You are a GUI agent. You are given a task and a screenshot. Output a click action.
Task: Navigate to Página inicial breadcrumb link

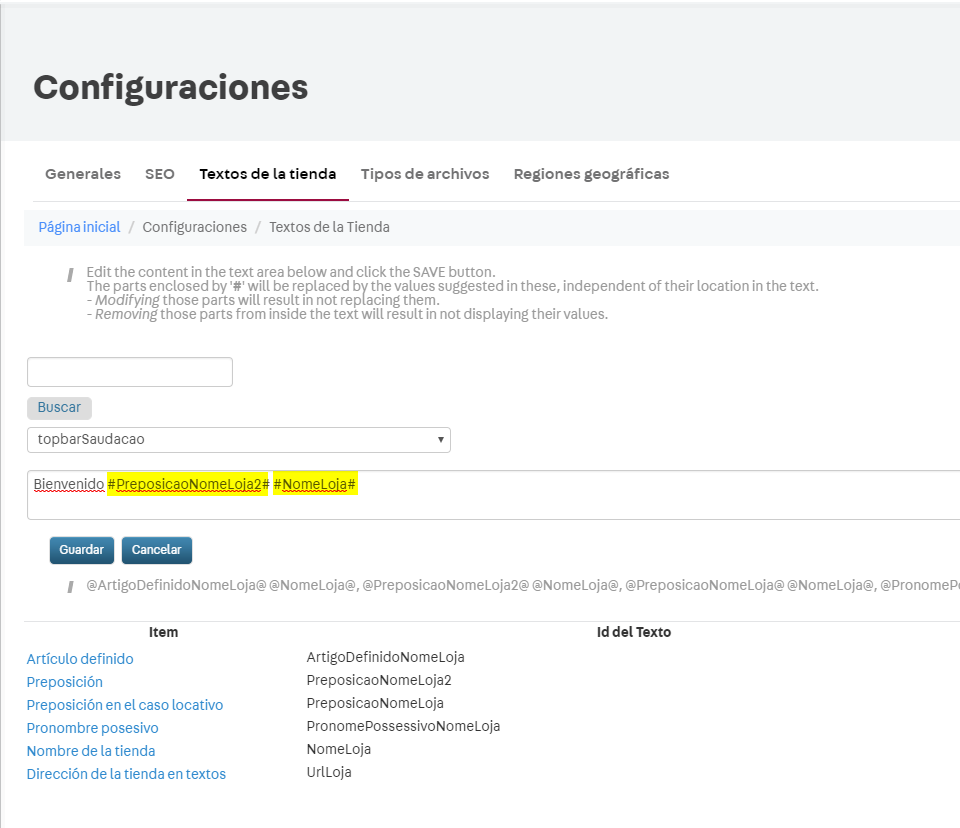[x=79, y=227]
